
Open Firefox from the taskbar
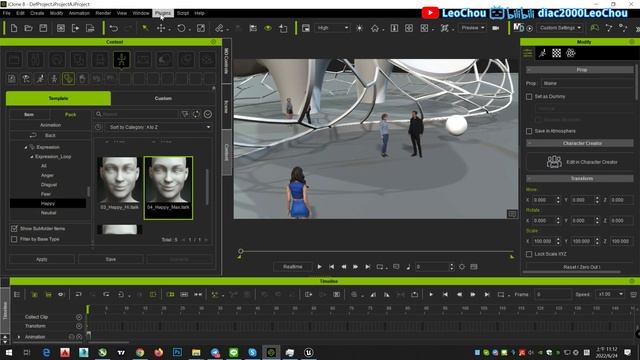158,352
